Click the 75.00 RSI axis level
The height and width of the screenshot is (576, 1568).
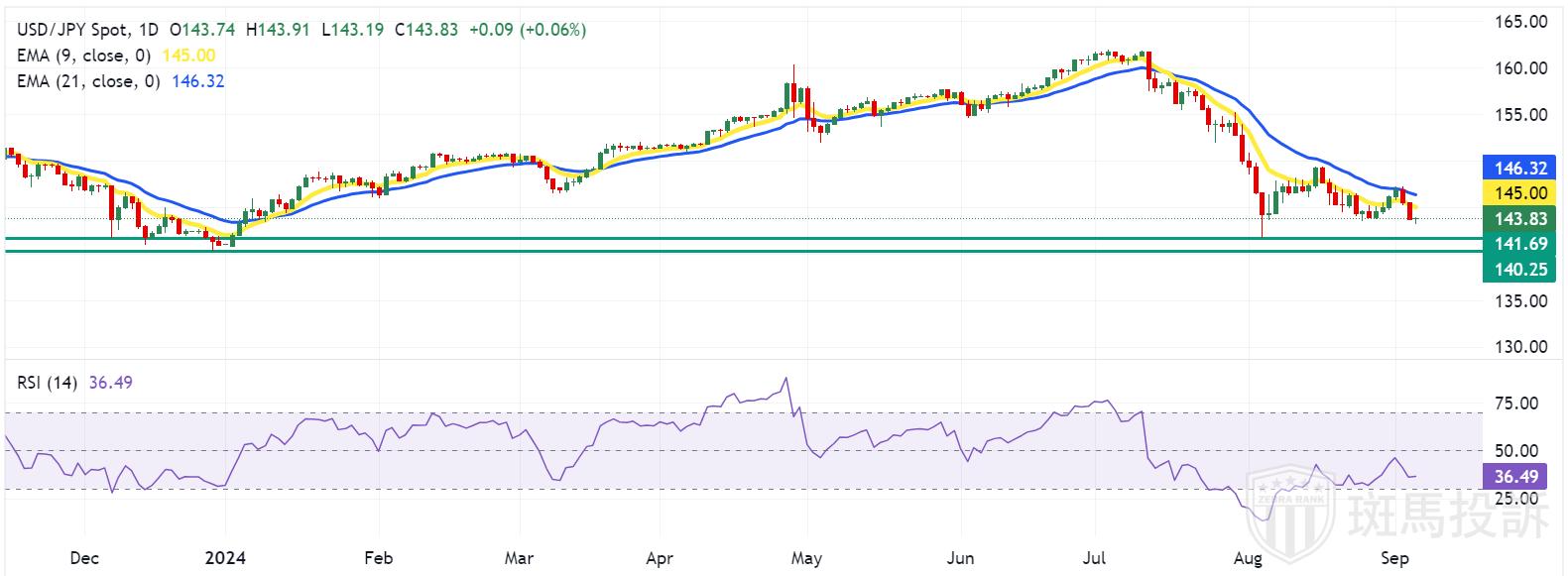[1516, 403]
